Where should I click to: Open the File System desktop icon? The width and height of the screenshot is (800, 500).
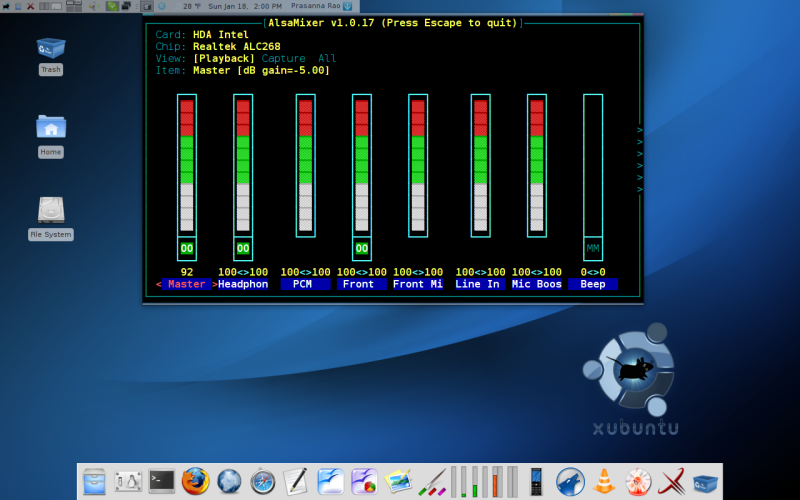point(51,210)
